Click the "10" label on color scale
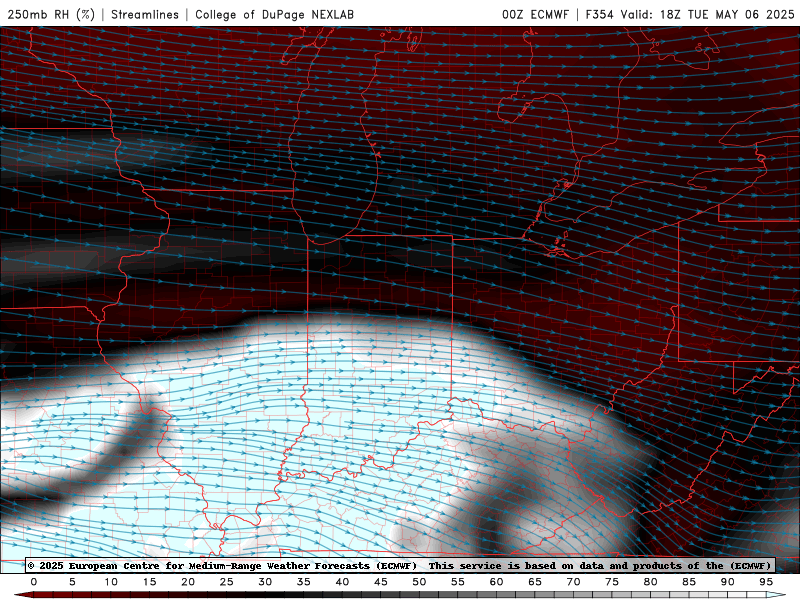 click(x=111, y=582)
